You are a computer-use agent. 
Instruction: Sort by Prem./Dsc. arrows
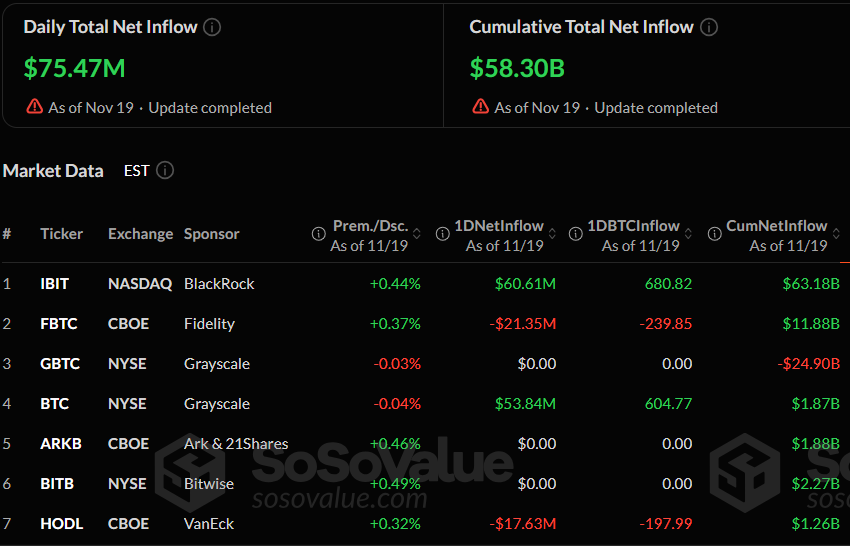pyautogui.click(x=417, y=234)
